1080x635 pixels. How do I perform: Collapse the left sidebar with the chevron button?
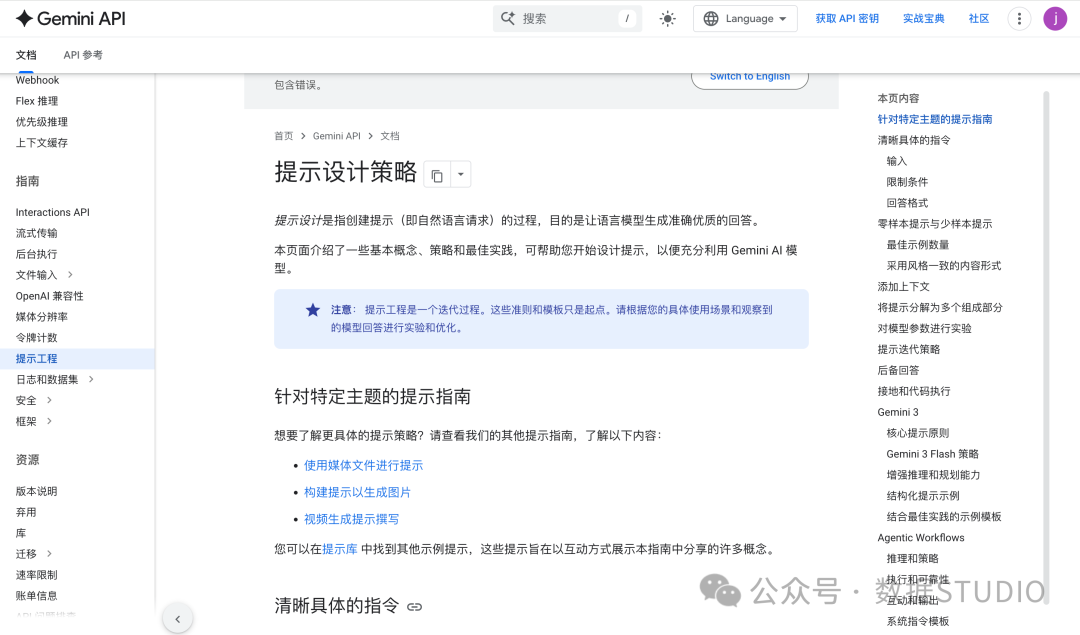pos(178,618)
